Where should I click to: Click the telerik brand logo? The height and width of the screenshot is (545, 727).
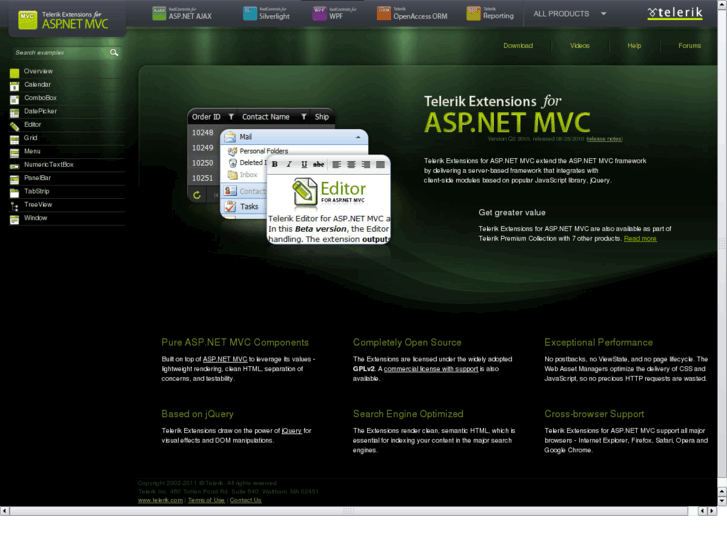point(675,13)
